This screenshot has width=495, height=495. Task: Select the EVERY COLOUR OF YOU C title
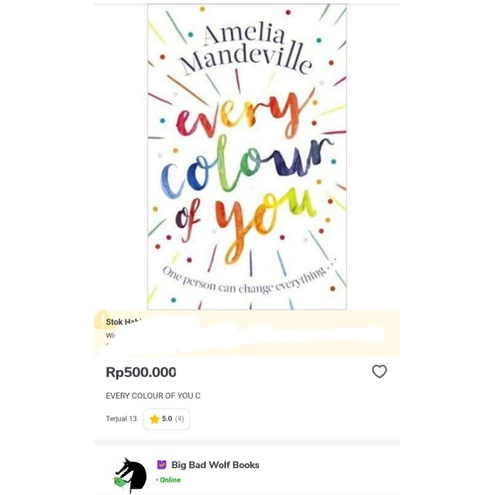click(x=153, y=396)
